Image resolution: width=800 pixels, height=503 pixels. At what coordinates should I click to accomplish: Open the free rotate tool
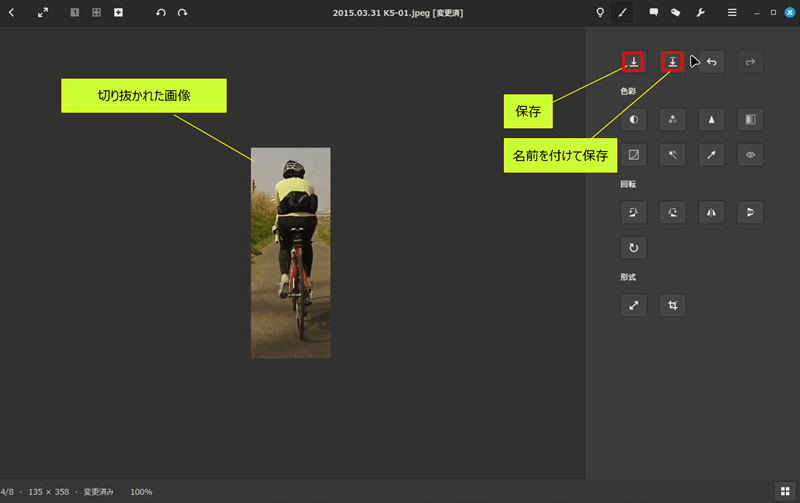point(634,247)
